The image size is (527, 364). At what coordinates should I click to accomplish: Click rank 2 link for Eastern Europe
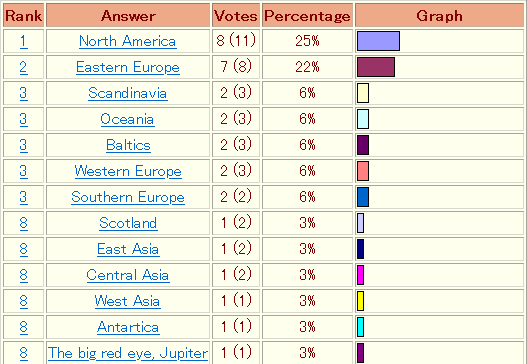(x=24, y=67)
